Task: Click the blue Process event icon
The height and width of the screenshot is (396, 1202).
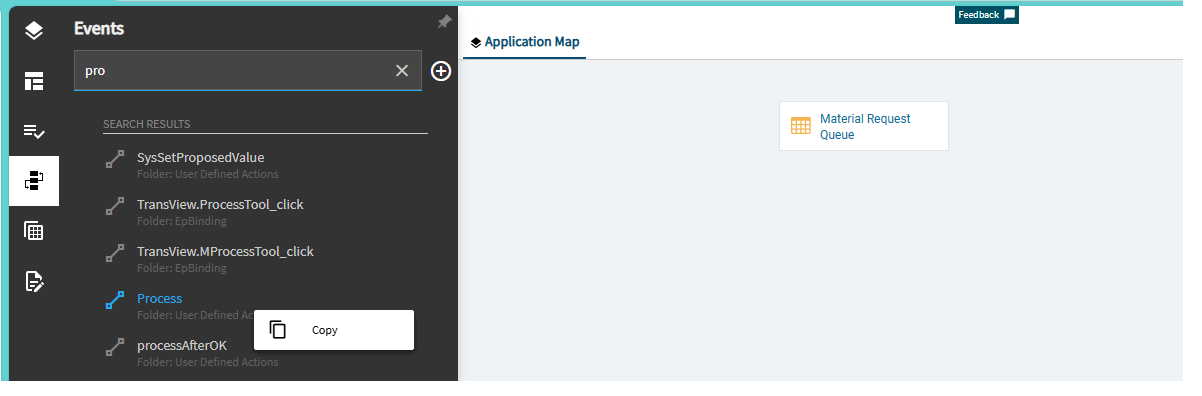Action: (115, 300)
